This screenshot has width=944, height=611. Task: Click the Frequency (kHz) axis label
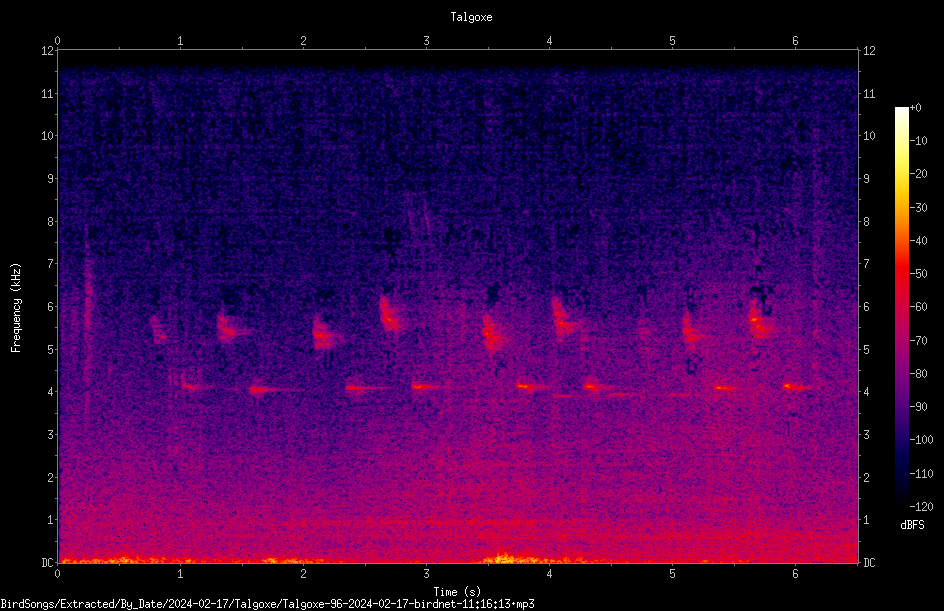click(16, 308)
